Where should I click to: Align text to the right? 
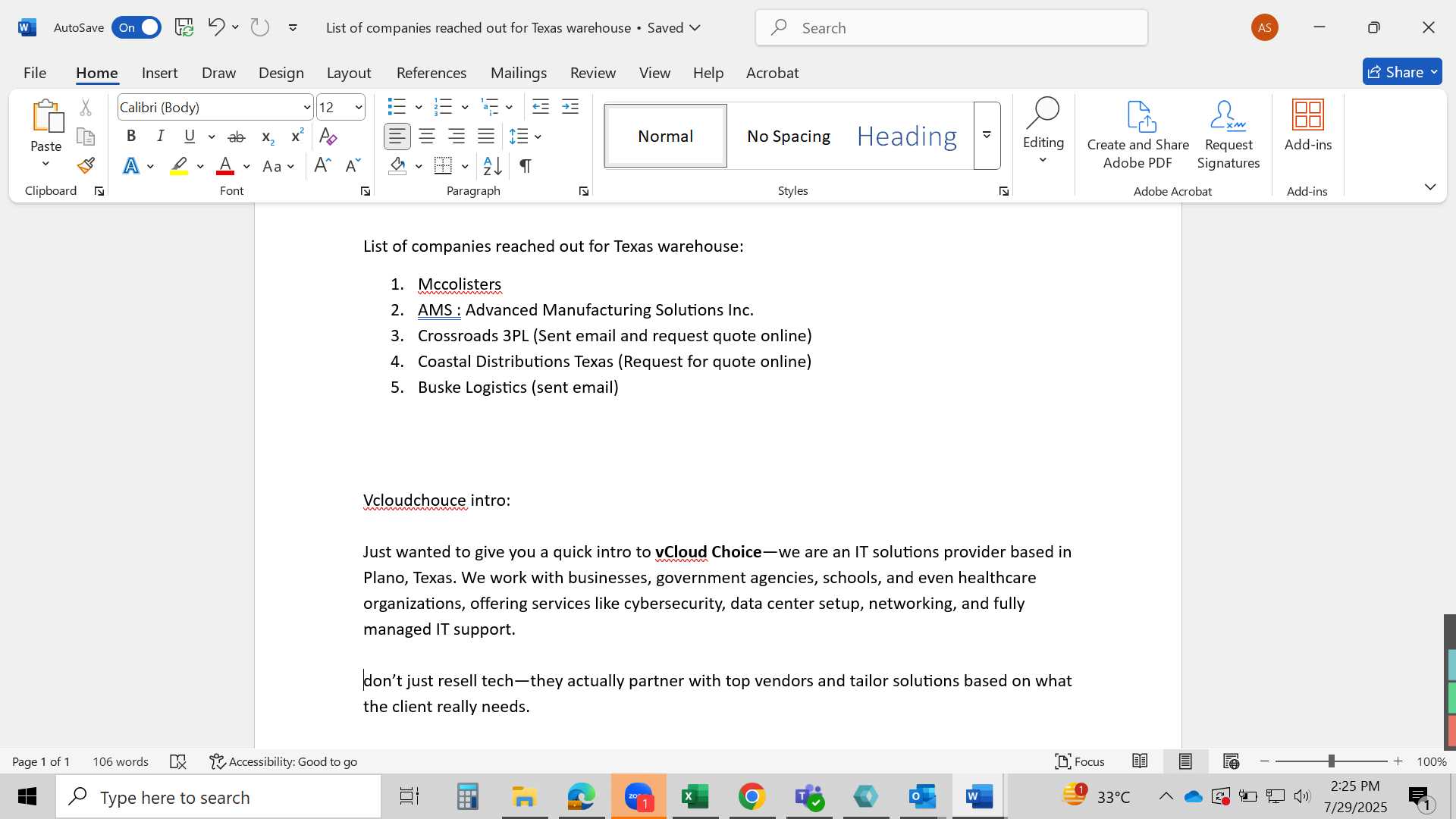pos(457,136)
